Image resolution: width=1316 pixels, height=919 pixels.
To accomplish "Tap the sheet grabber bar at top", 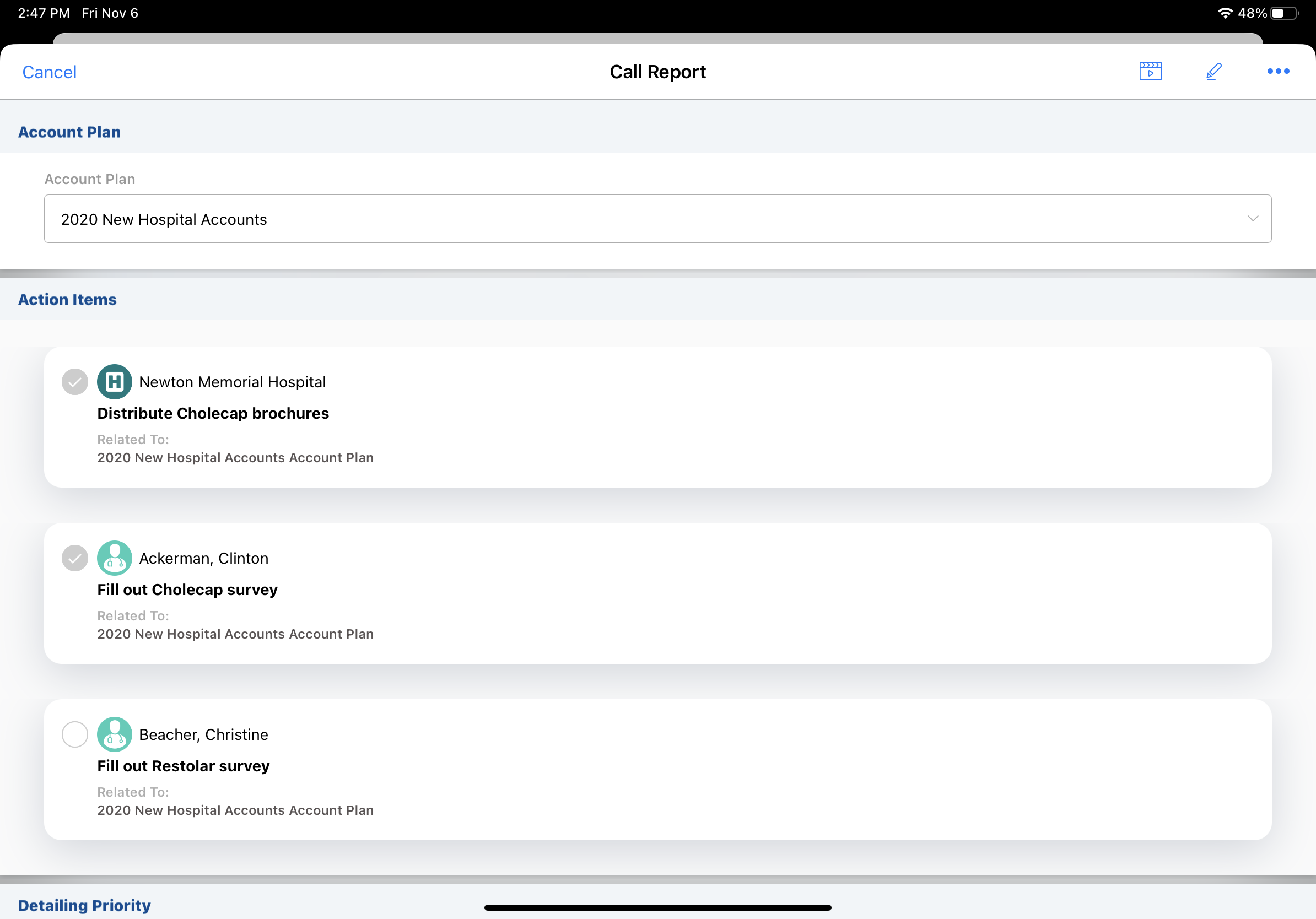I will (x=657, y=39).
